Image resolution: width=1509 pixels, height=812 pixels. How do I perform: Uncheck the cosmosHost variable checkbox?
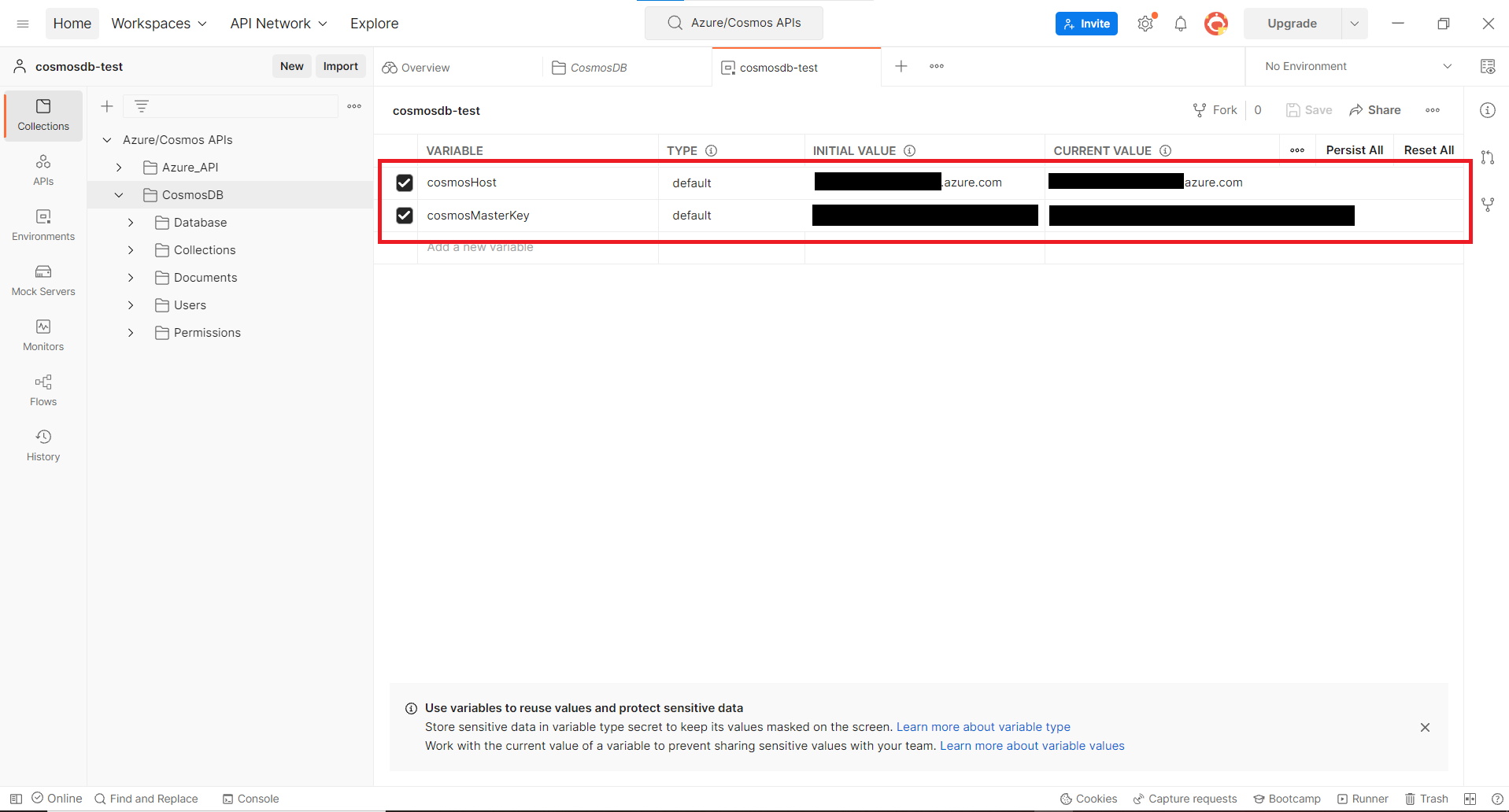tap(405, 183)
